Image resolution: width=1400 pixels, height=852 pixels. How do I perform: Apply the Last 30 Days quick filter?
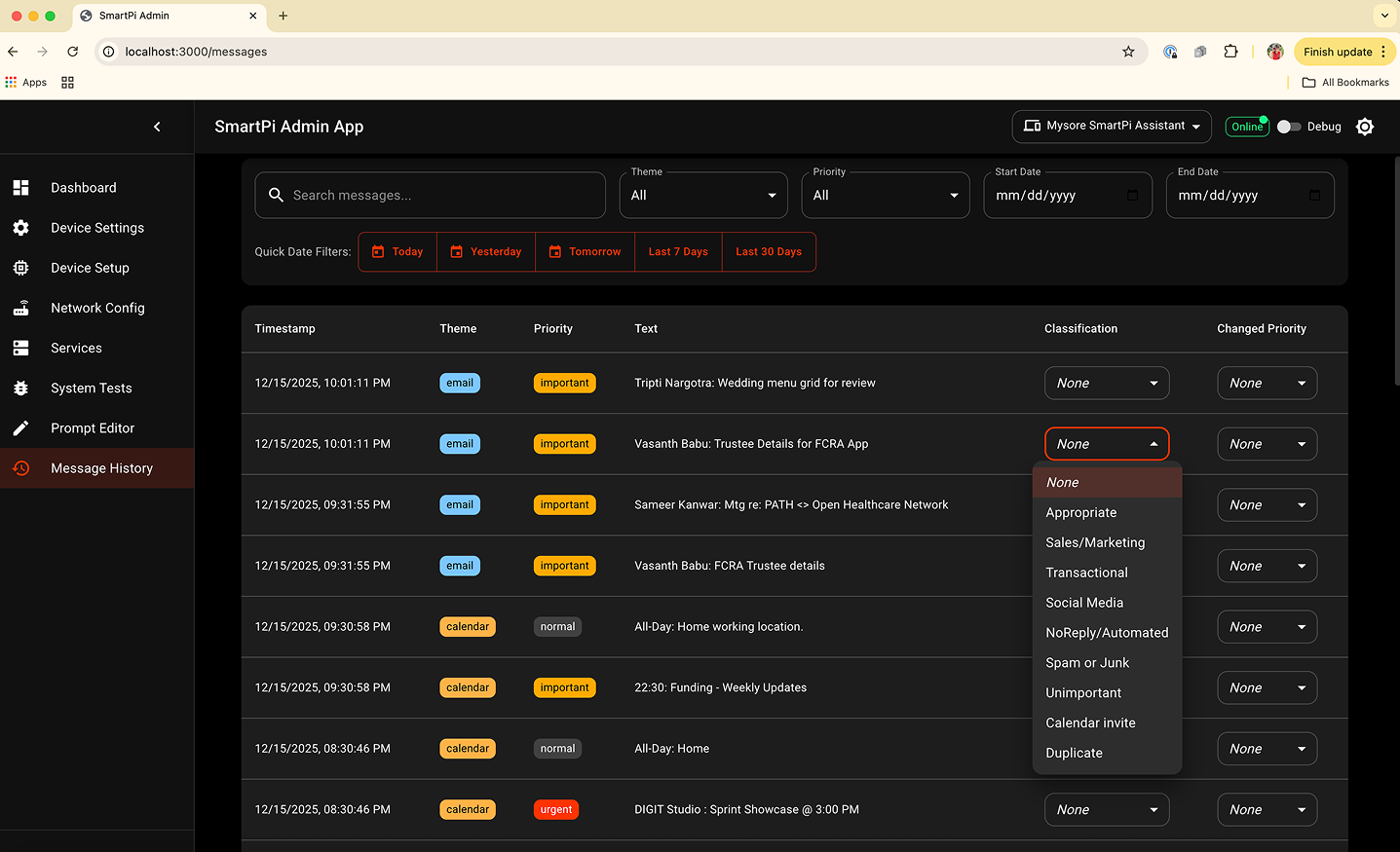[769, 251]
